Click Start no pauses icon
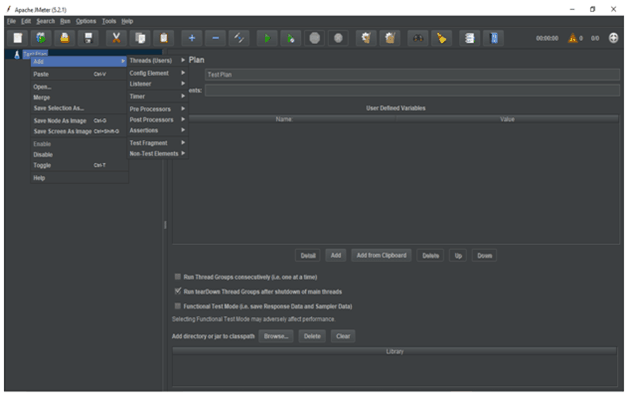Viewport: 628px width, 396px height. [x=290, y=38]
